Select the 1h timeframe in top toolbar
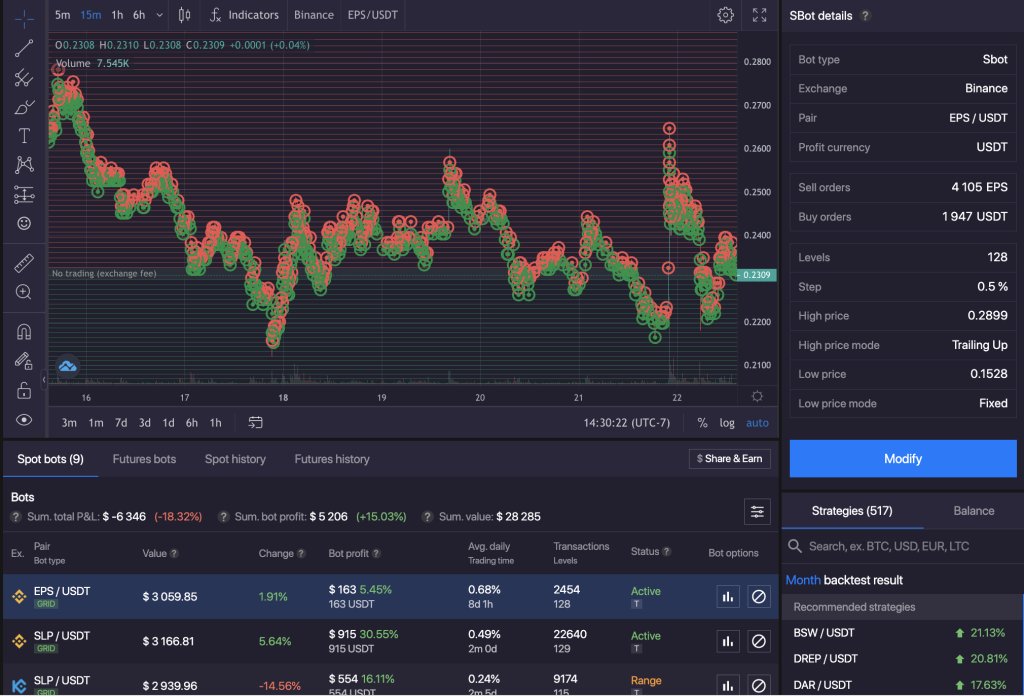Screen dimensions: 1024x697 click(117, 15)
